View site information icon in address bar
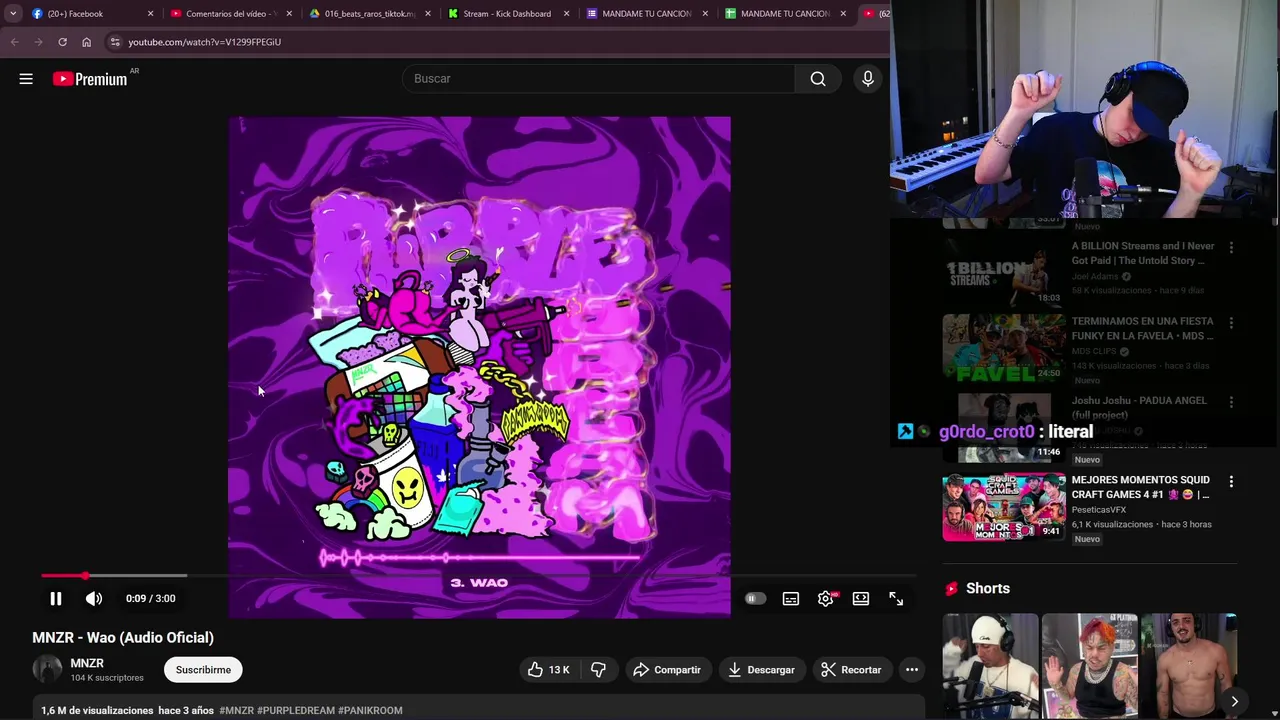 (115, 42)
